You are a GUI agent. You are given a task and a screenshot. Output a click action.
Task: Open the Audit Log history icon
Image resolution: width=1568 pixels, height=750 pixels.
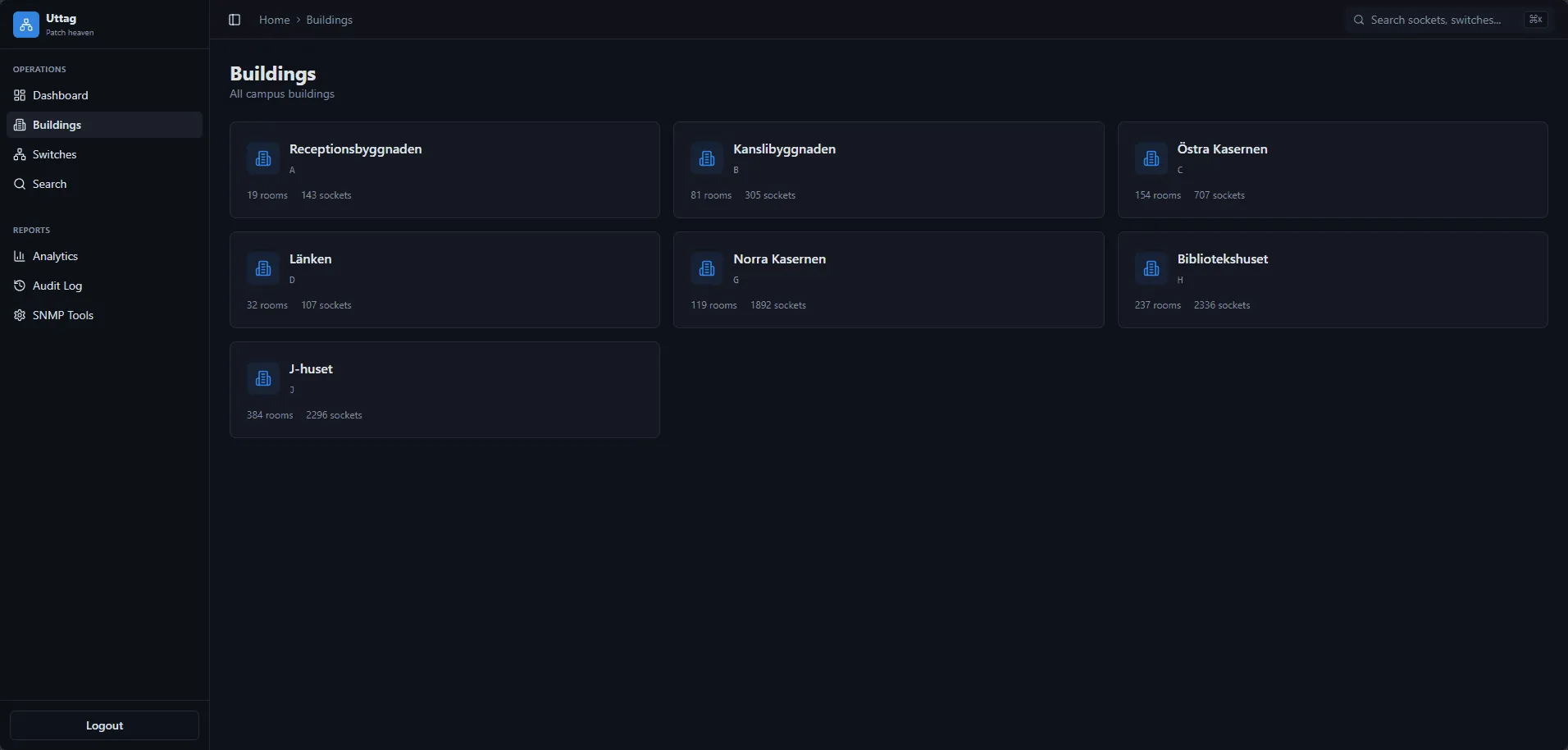click(x=20, y=286)
